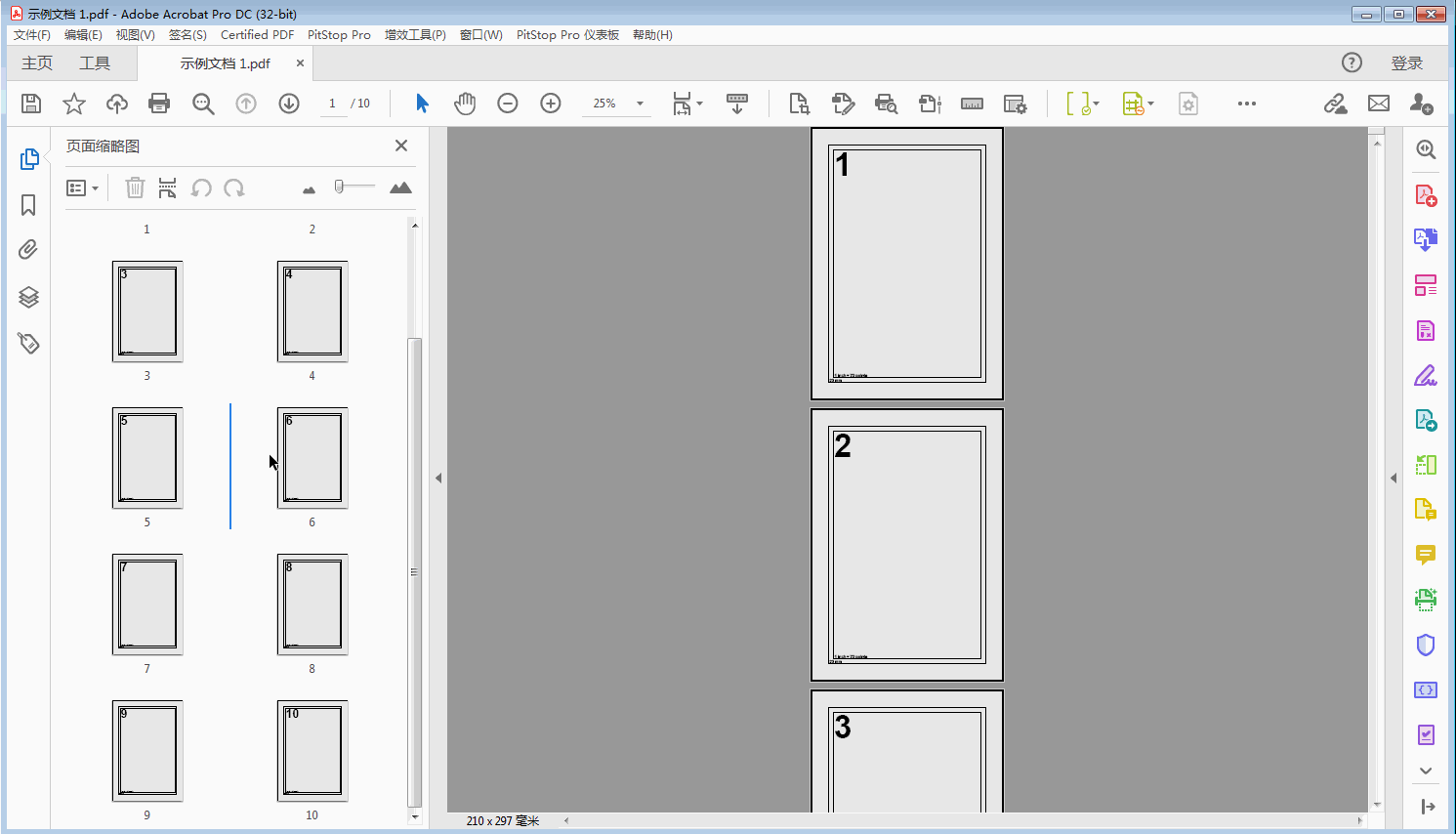
Task: Click the 210 x 297 毫米 page size text
Action: coord(503,820)
